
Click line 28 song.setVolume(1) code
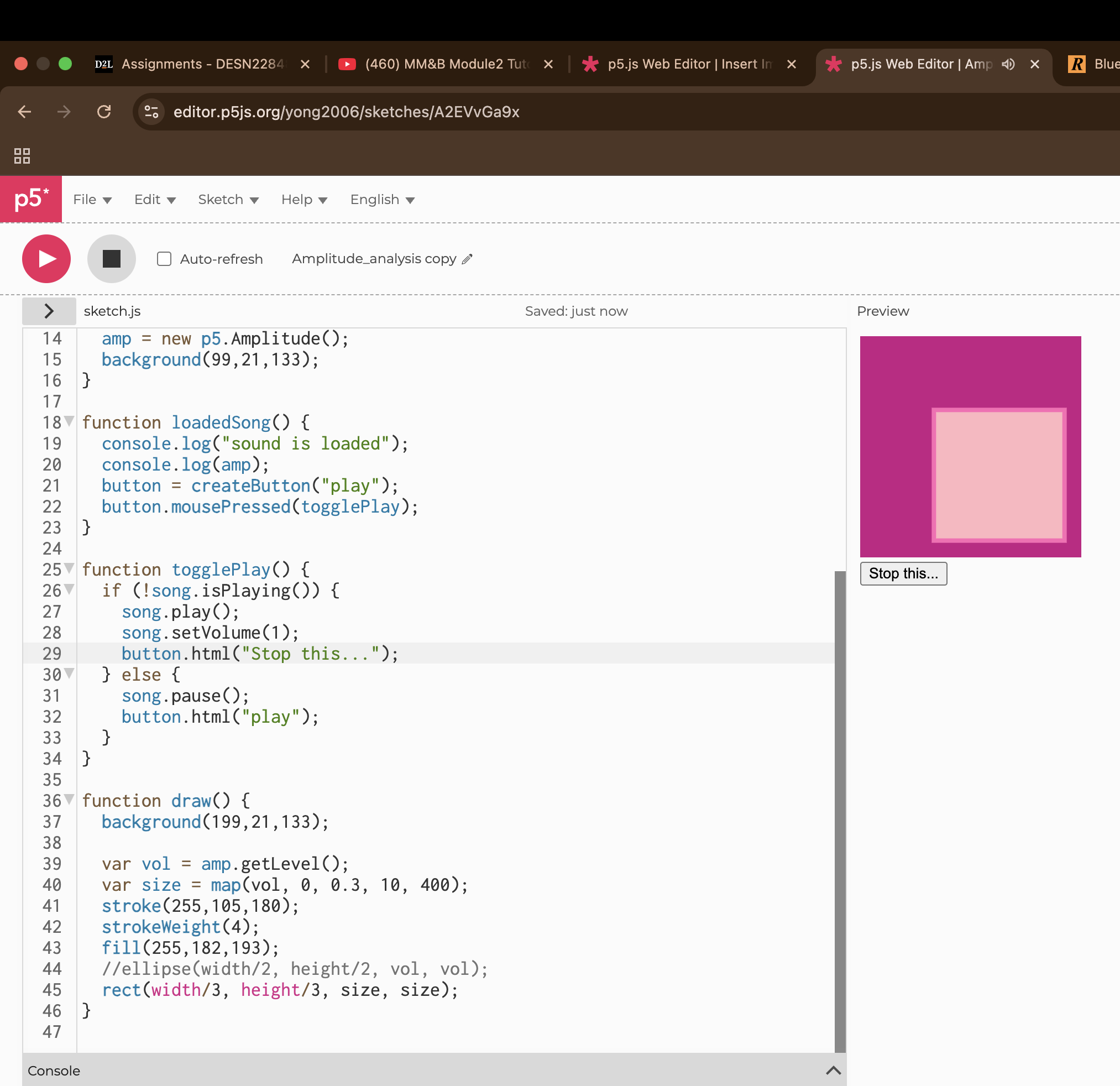pos(210,632)
